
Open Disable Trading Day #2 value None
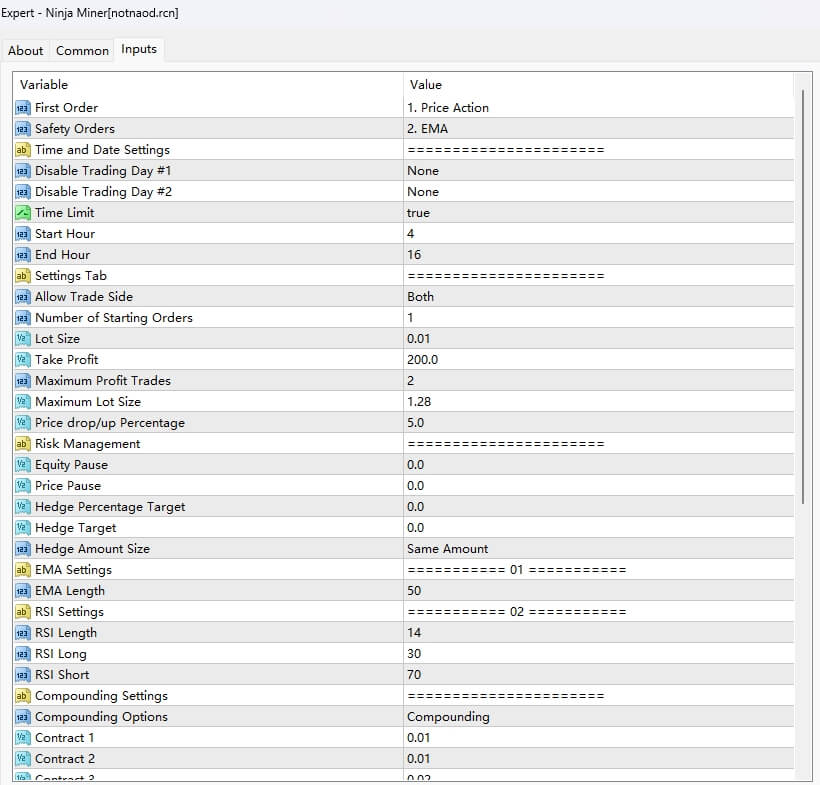423,192
